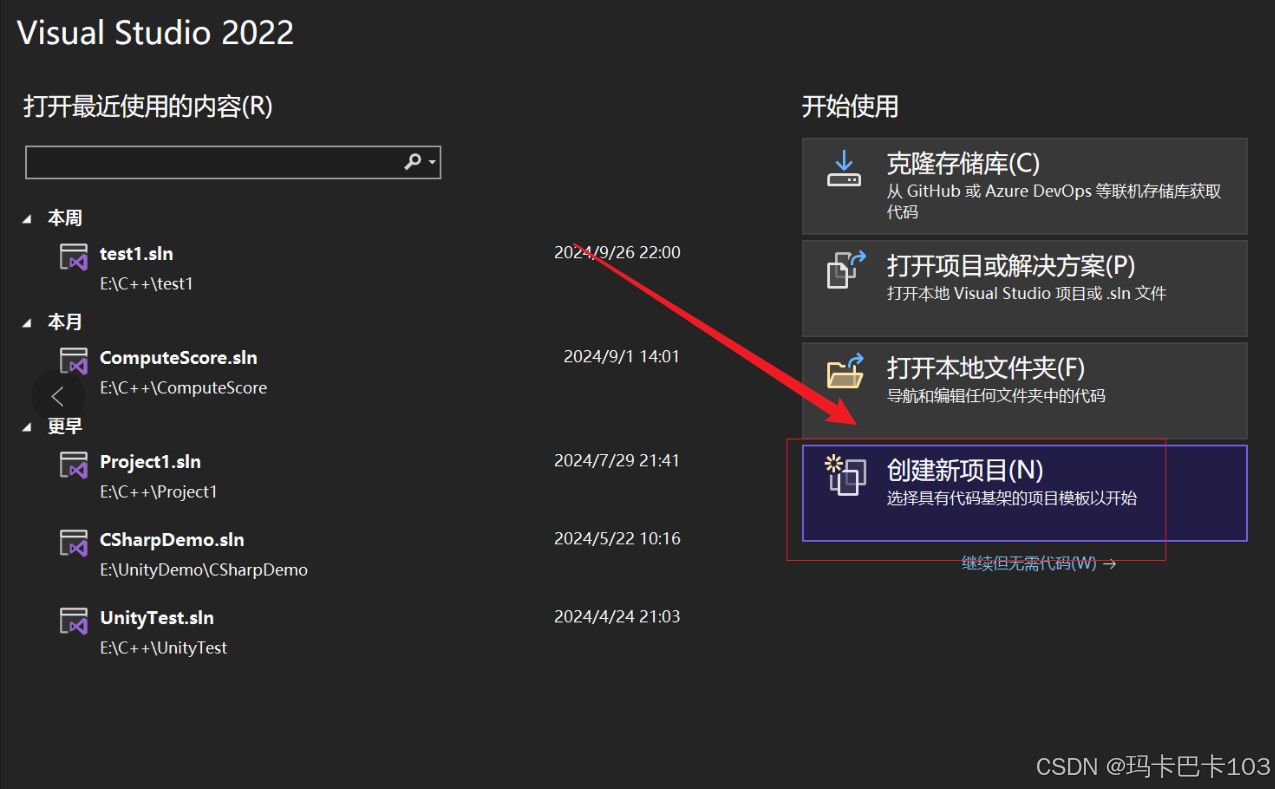Click the round back arrow button
The width and height of the screenshot is (1275, 789).
click(57, 395)
